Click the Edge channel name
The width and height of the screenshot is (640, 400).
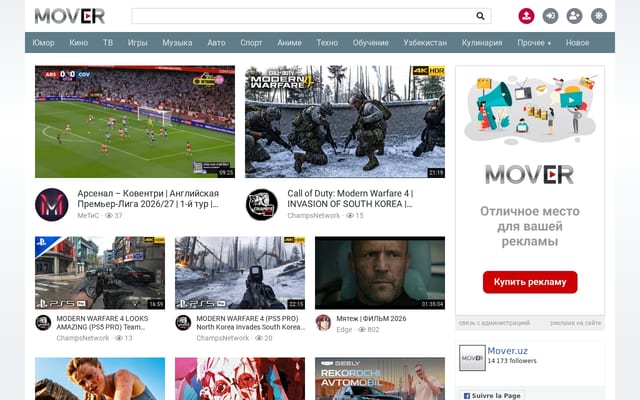344,329
